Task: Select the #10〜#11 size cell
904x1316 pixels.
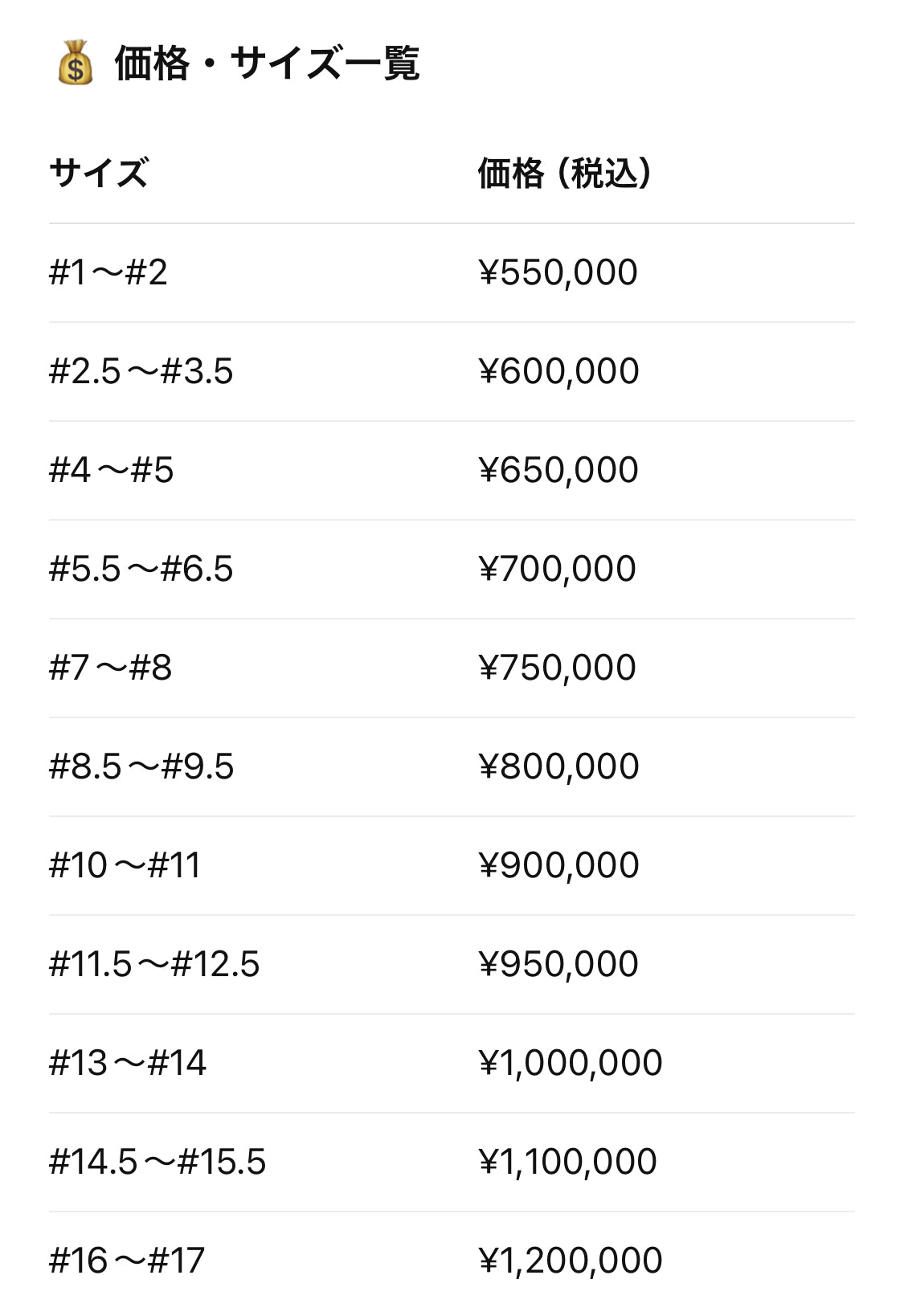Action: coord(125,865)
